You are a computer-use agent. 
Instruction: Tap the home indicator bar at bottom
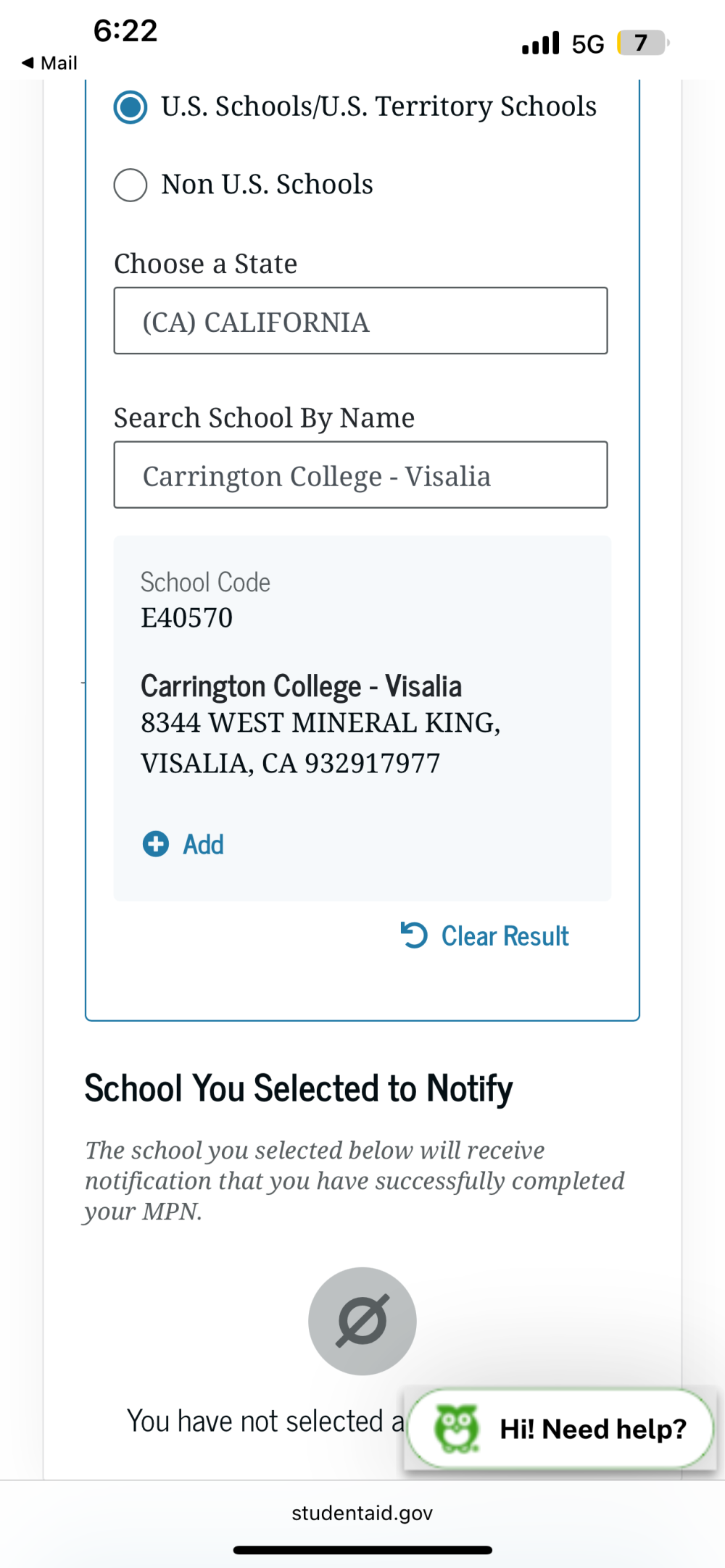[x=362, y=1550]
